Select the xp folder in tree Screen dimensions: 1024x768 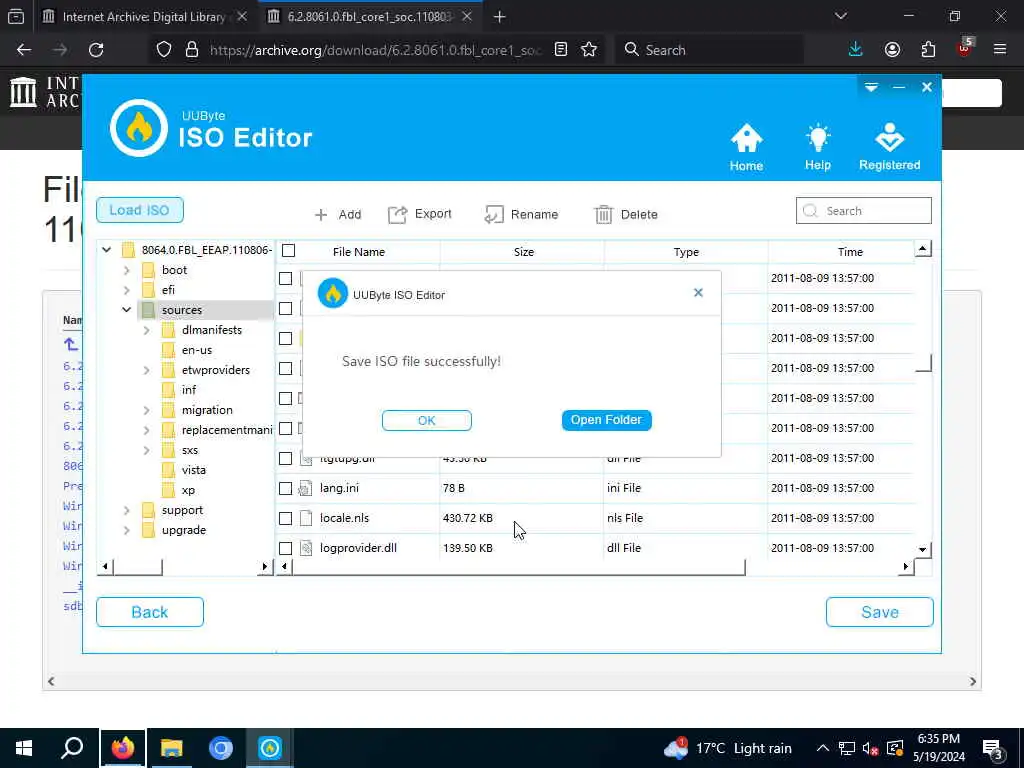pos(188,490)
